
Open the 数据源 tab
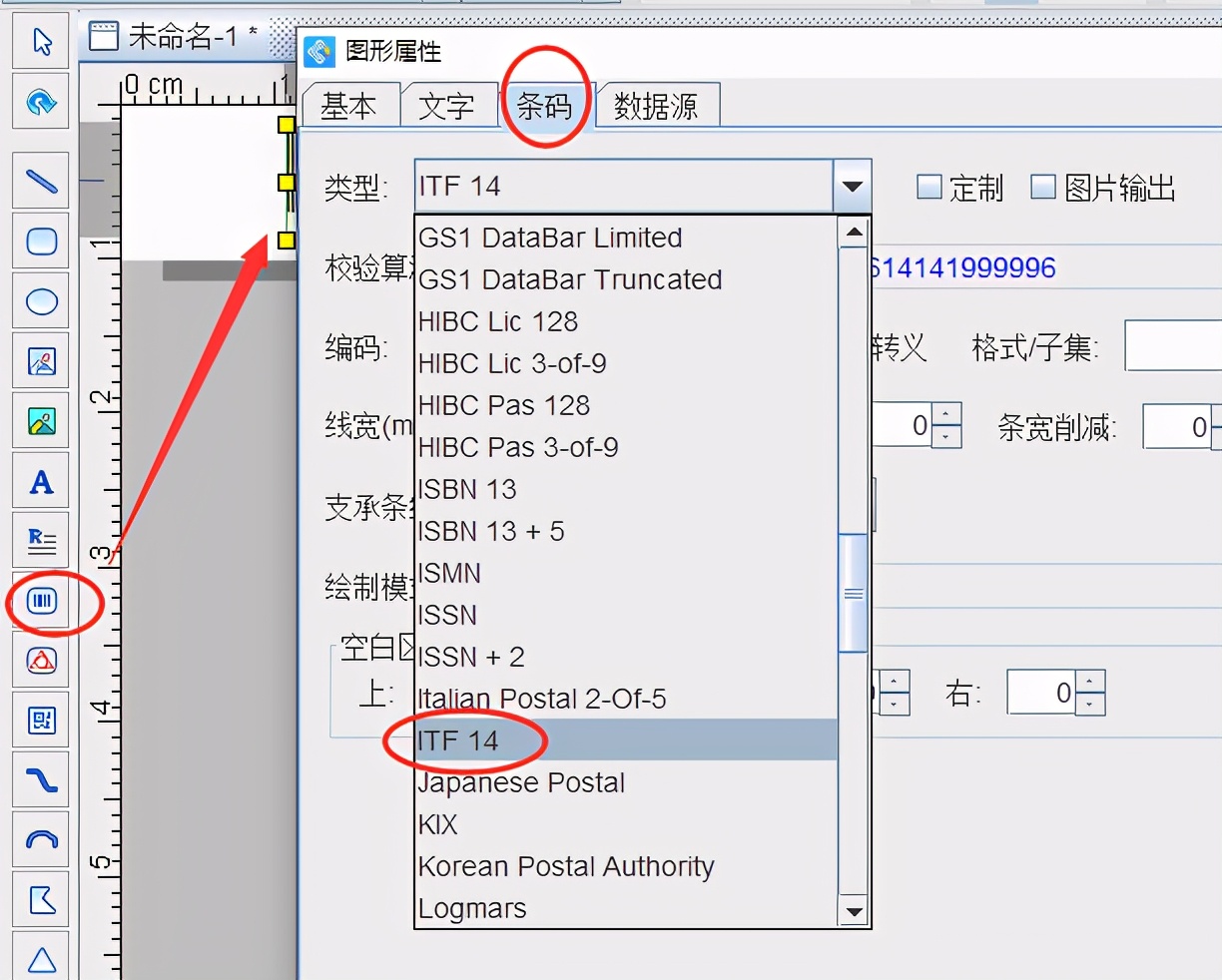pos(655,106)
